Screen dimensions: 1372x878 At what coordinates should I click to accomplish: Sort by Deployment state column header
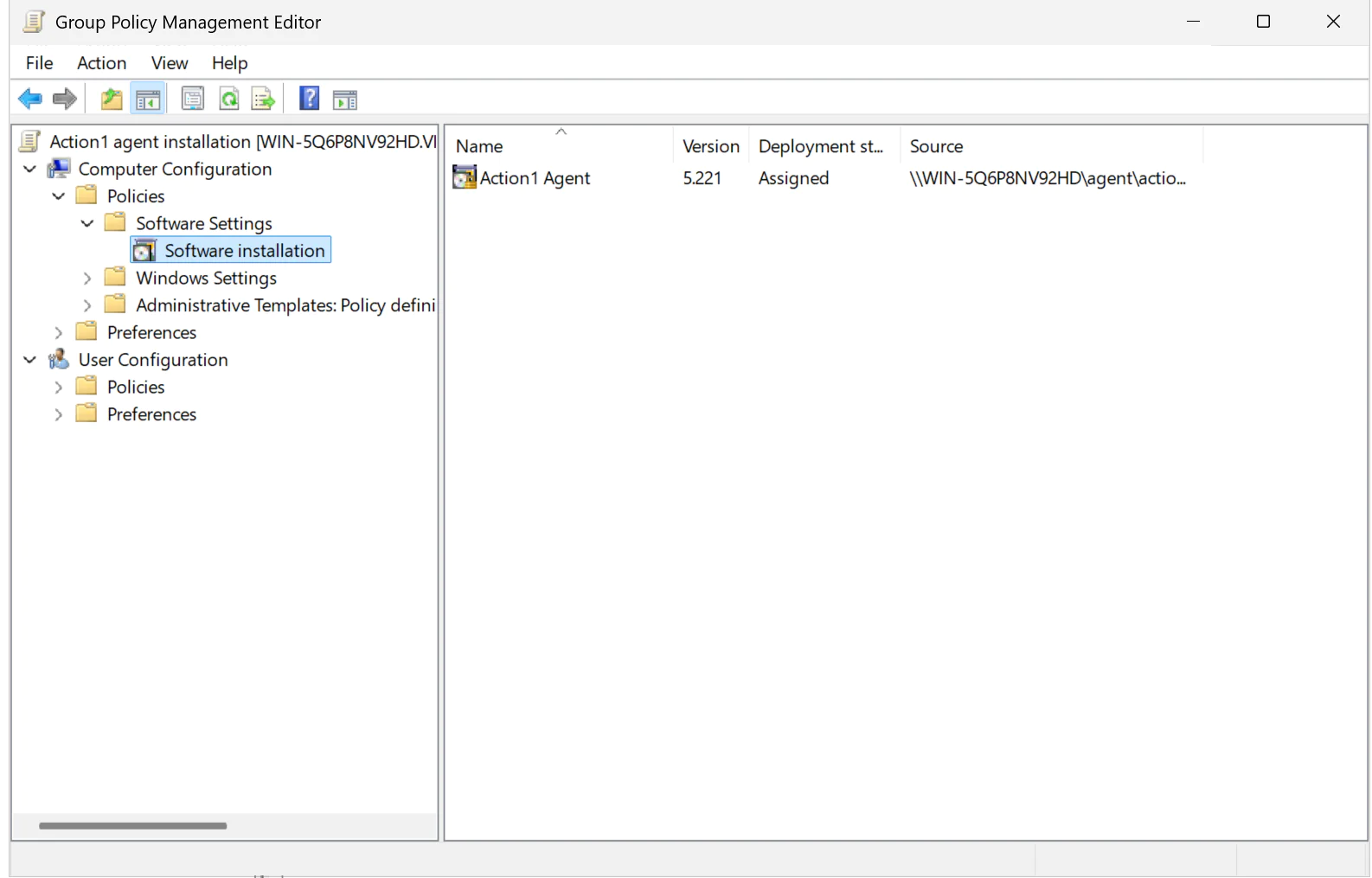point(824,146)
